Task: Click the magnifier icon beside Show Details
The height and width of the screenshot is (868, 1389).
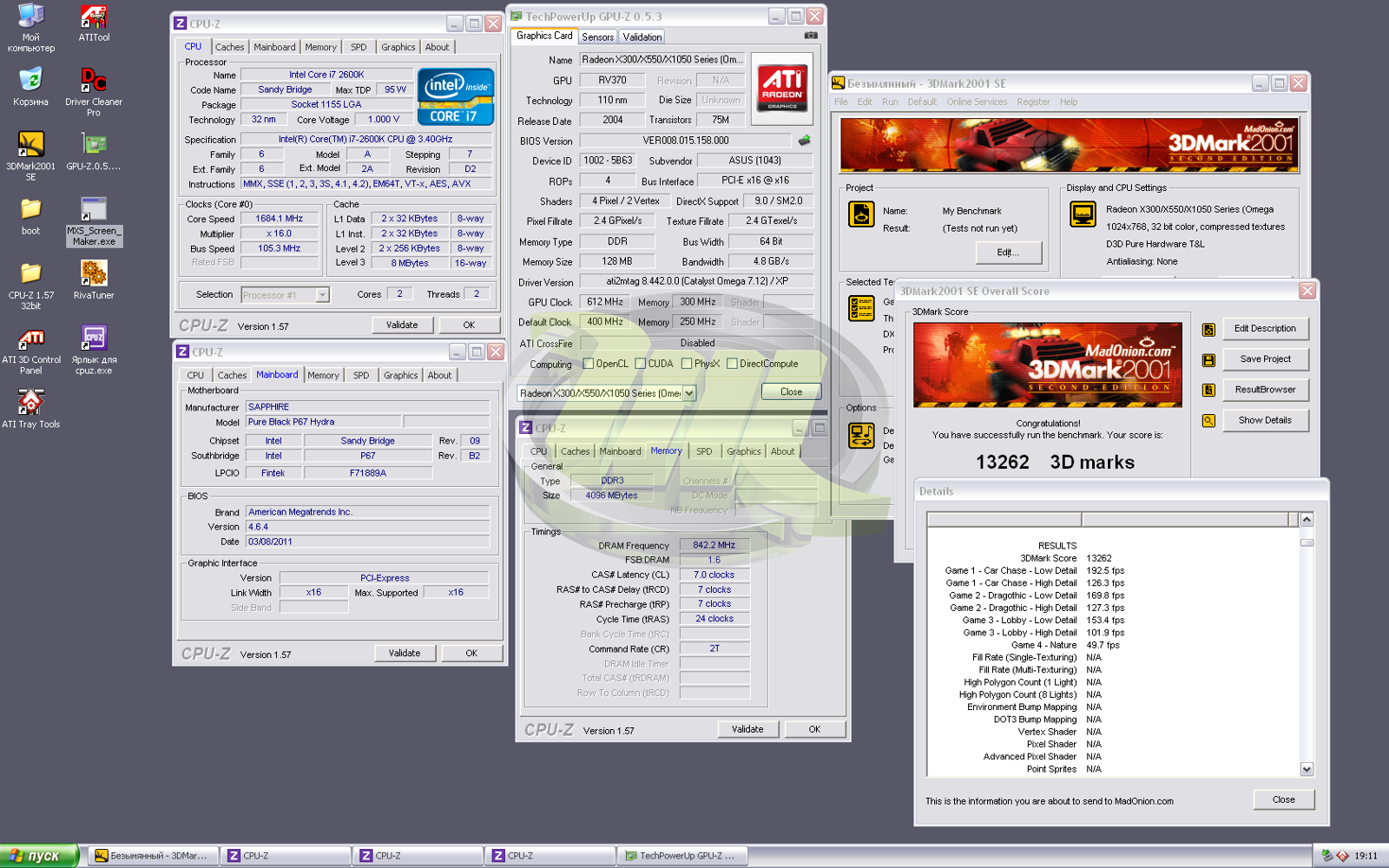Action: tap(1208, 421)
